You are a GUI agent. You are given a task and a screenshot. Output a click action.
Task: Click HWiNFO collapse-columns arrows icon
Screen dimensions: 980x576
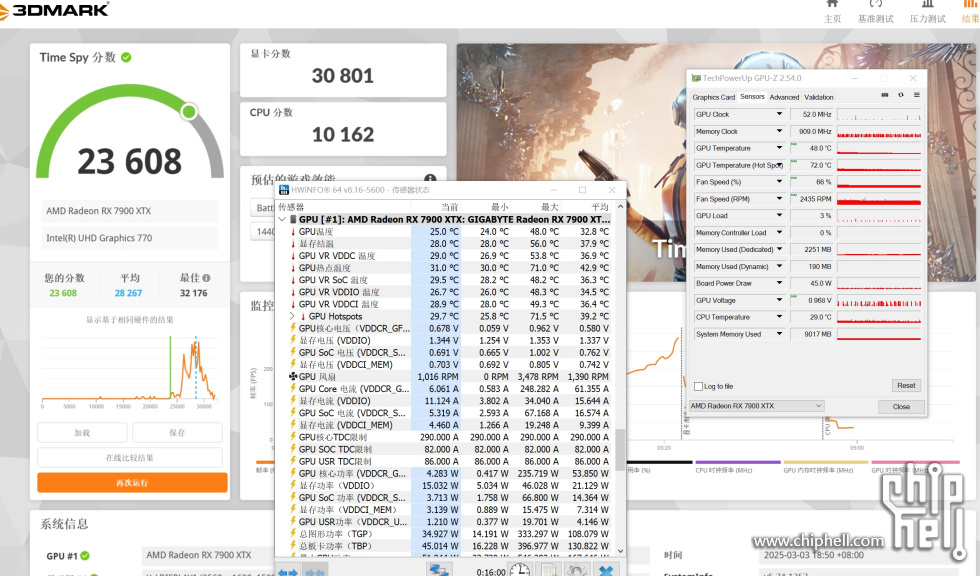(x=314, y=572)
